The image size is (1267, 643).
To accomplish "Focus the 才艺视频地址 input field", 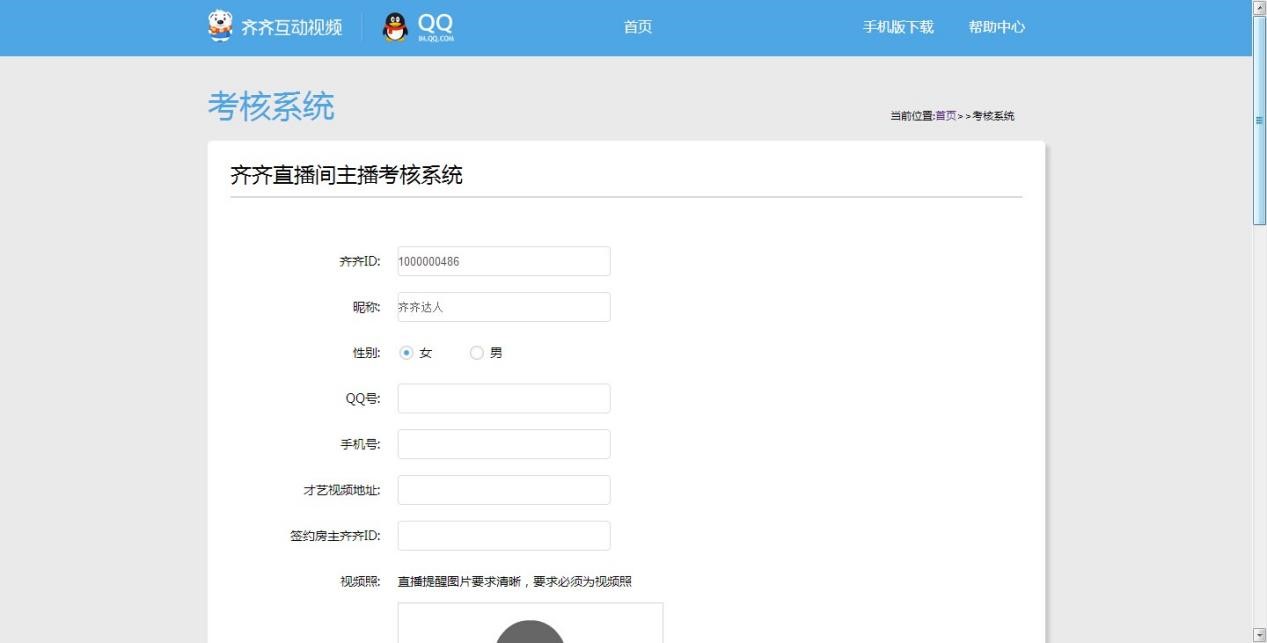I will point(504,490).
